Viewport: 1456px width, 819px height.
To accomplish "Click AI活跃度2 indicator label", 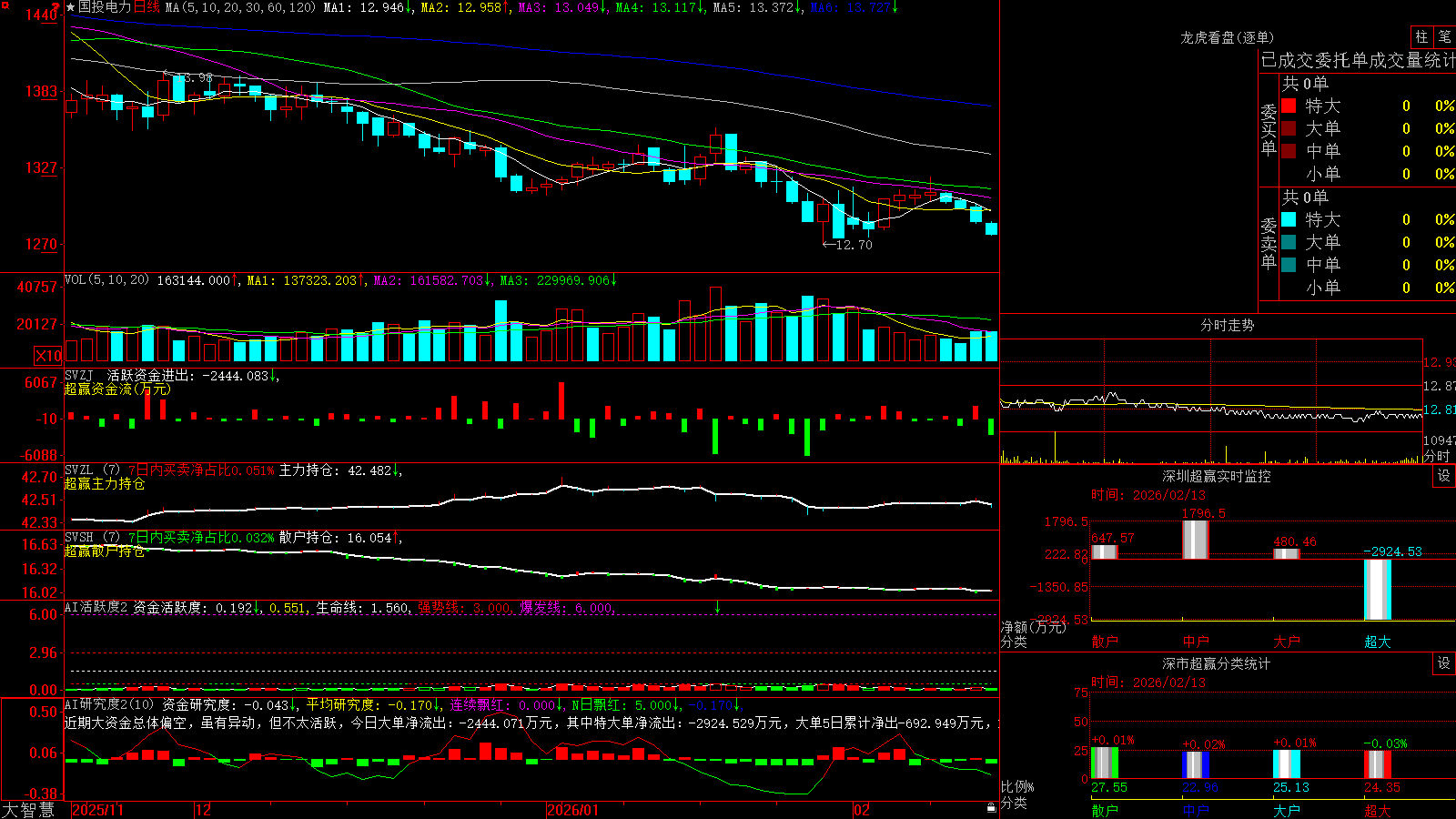I will pos(96,607).
